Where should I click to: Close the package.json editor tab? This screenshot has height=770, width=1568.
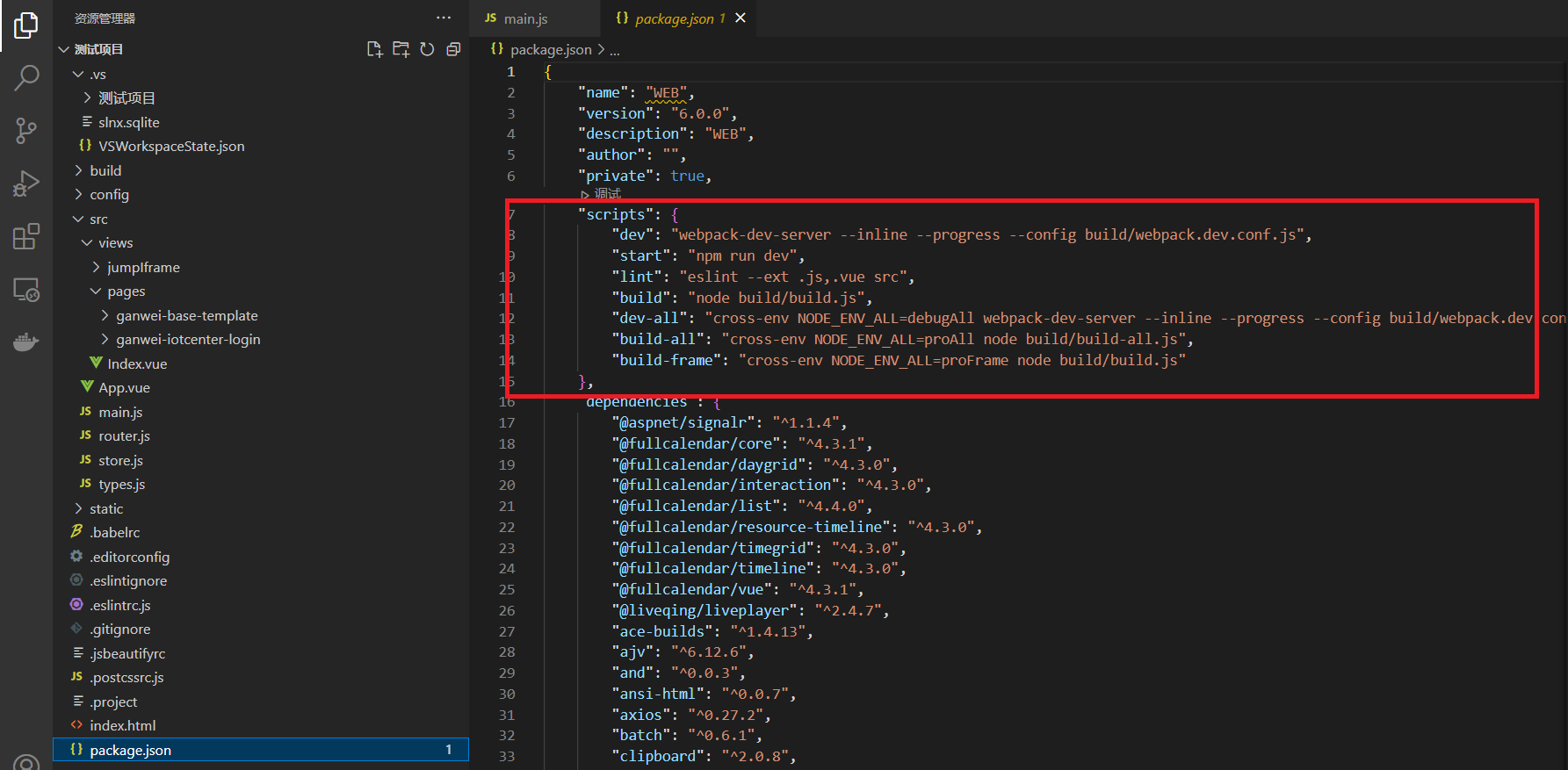(741, 18)
